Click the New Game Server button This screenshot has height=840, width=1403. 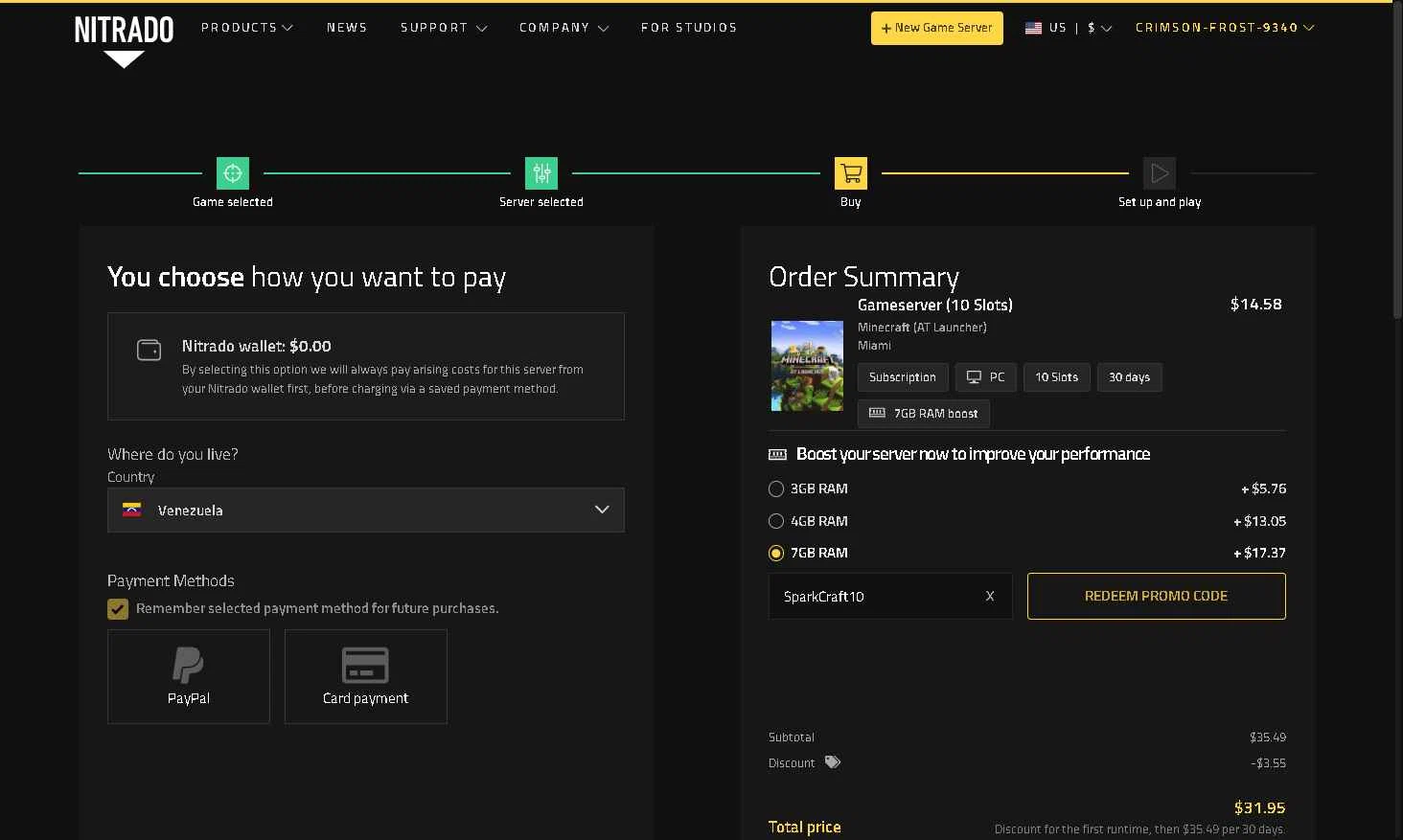coord(936,28)
